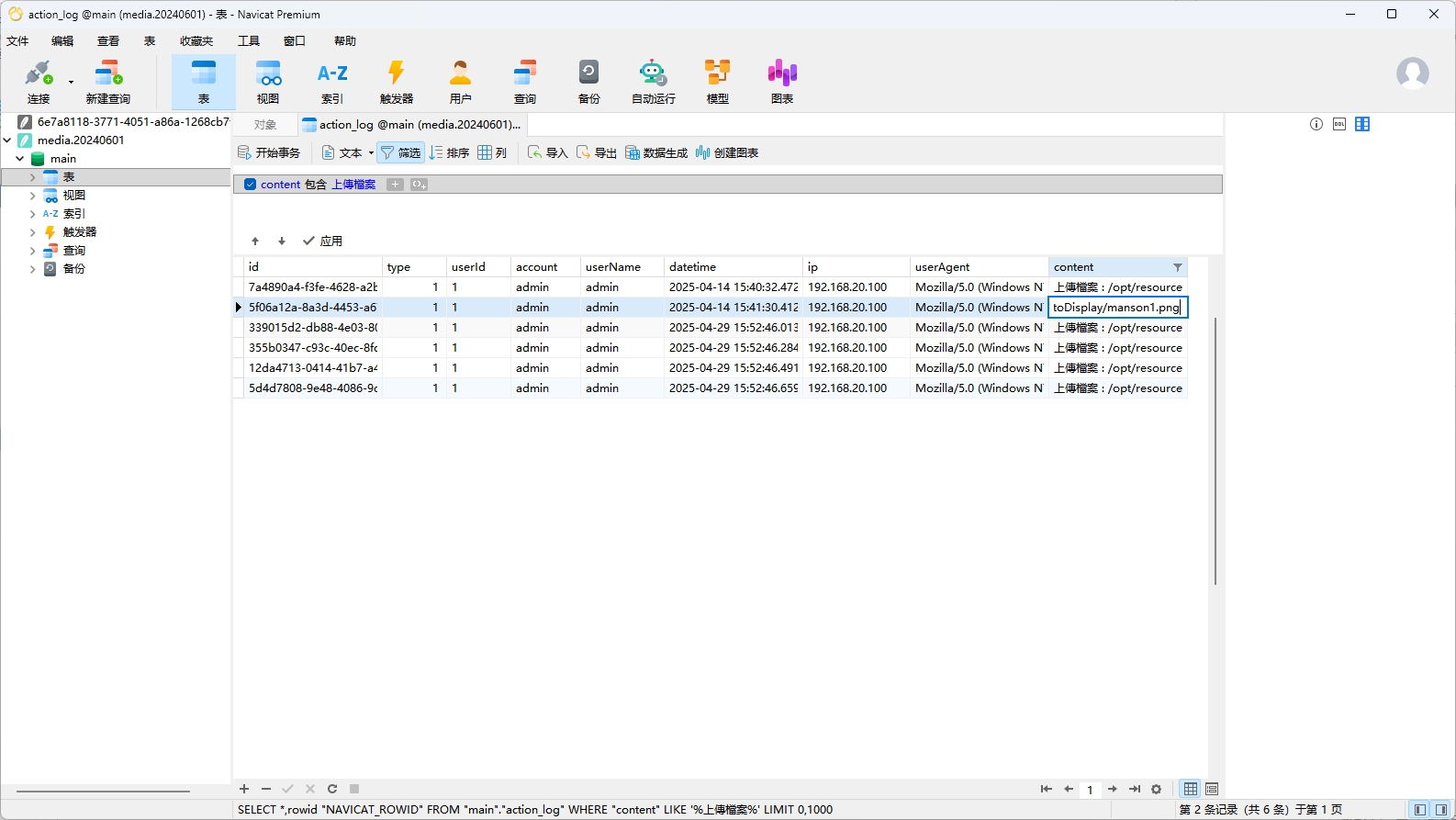Viewport: 1456px width, 820px height.
Task: Open the 图表 charts toolbar icon
Action: point(782,82)
